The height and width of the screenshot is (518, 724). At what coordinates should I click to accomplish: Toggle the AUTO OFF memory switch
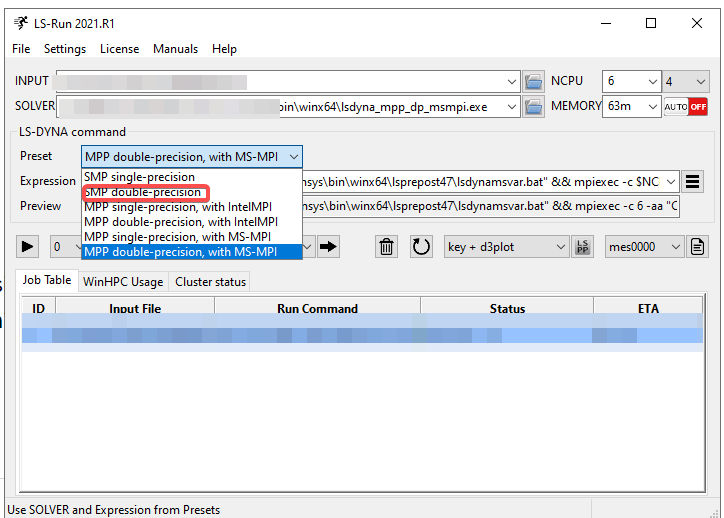click(x=686, y=107)
